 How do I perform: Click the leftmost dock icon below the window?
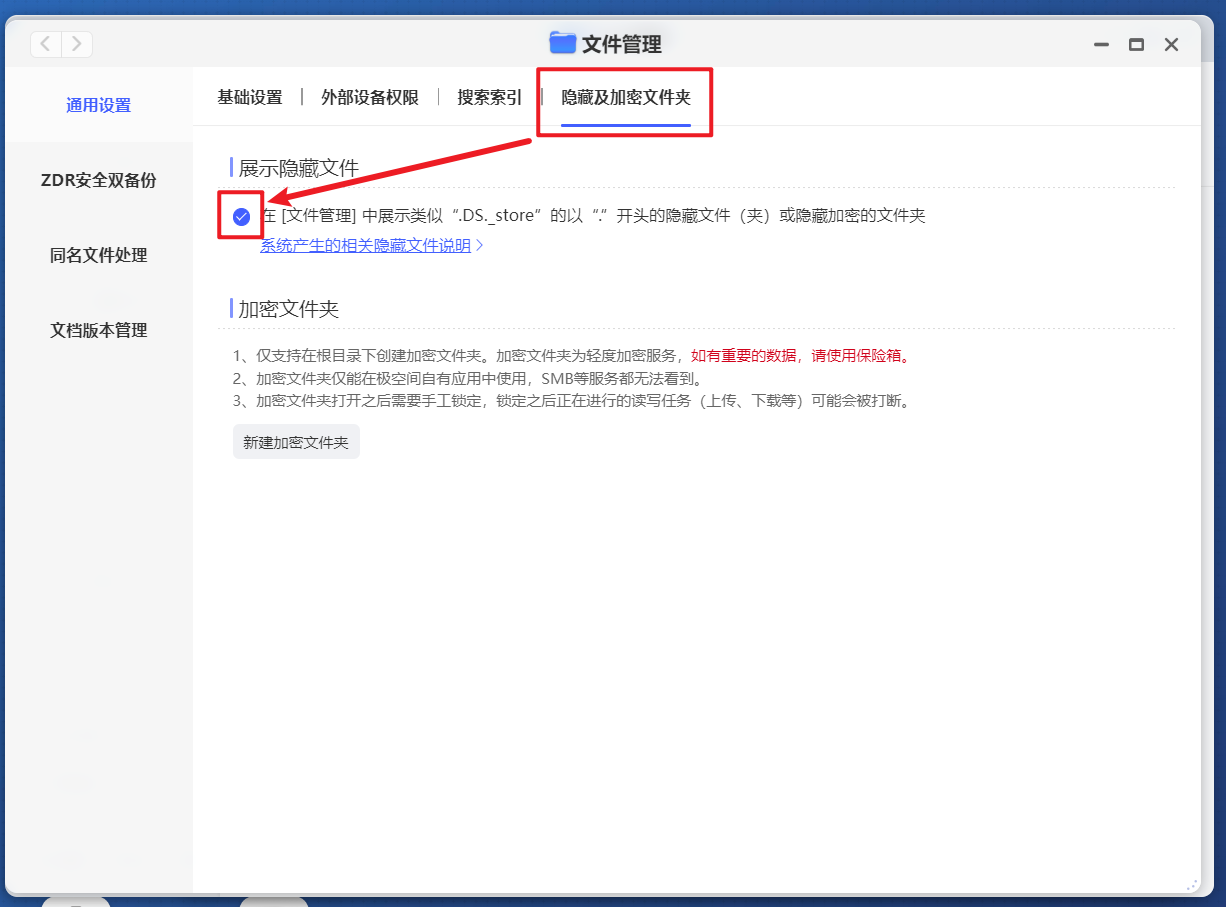(x=75, y=901)
